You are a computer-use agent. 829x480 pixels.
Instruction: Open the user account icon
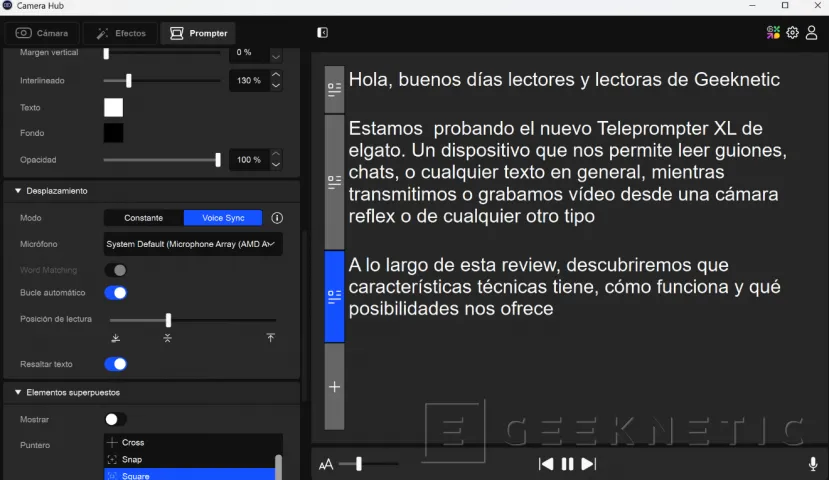pos(812,33)
